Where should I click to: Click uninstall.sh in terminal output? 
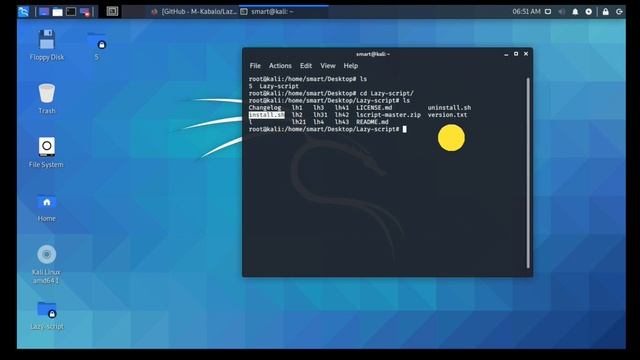(449, 108)
